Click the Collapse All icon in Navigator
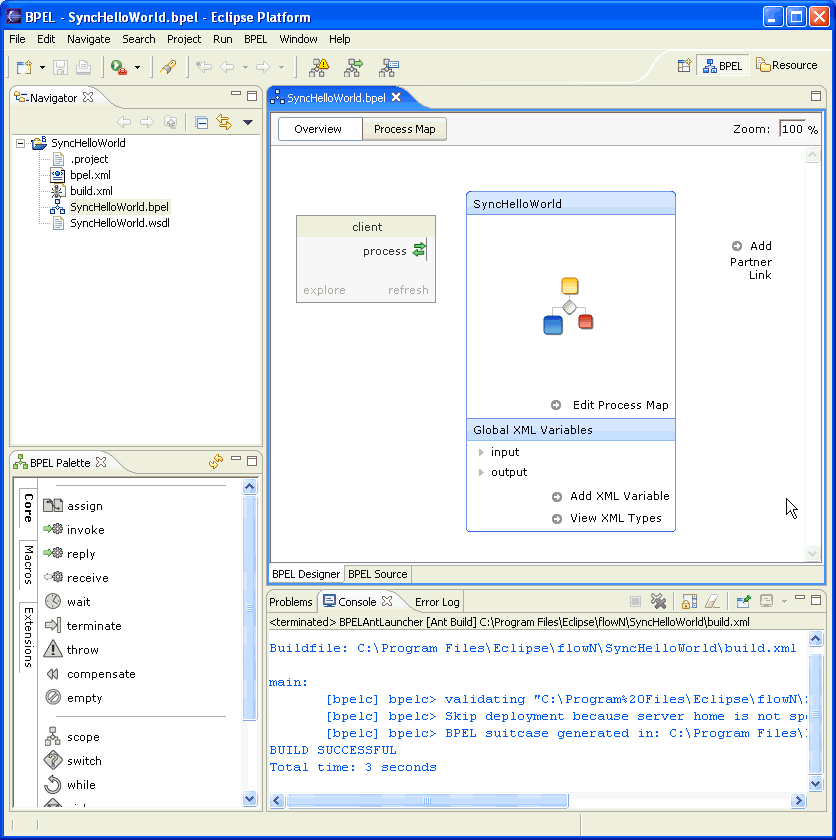The image size is (836, 840). 202,123
